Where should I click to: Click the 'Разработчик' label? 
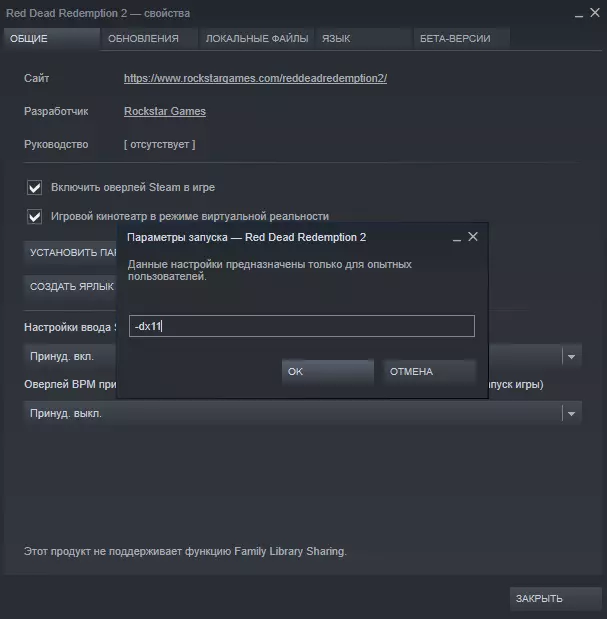[56, 111]
